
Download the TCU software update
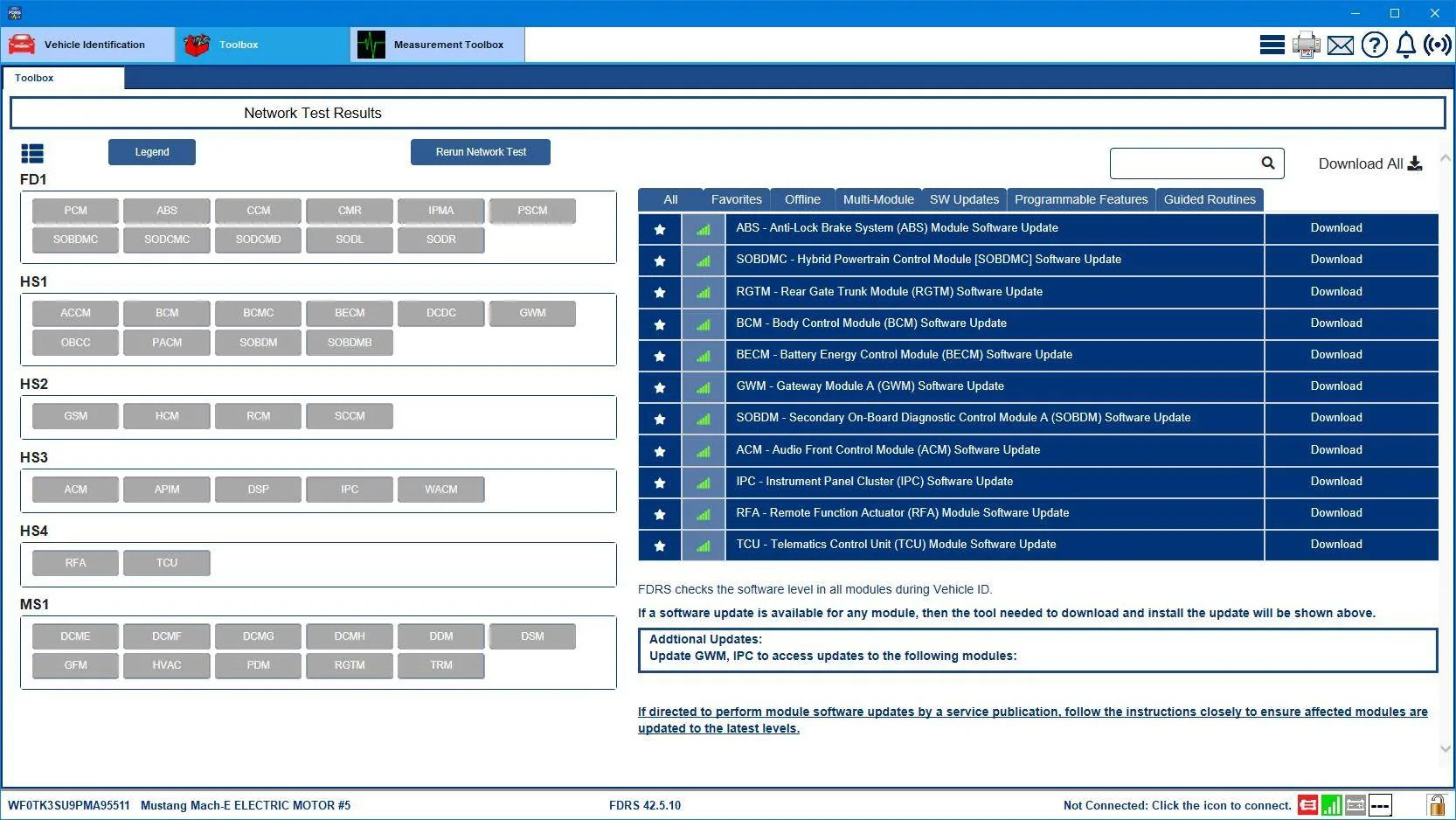(x=1336, y=545)
